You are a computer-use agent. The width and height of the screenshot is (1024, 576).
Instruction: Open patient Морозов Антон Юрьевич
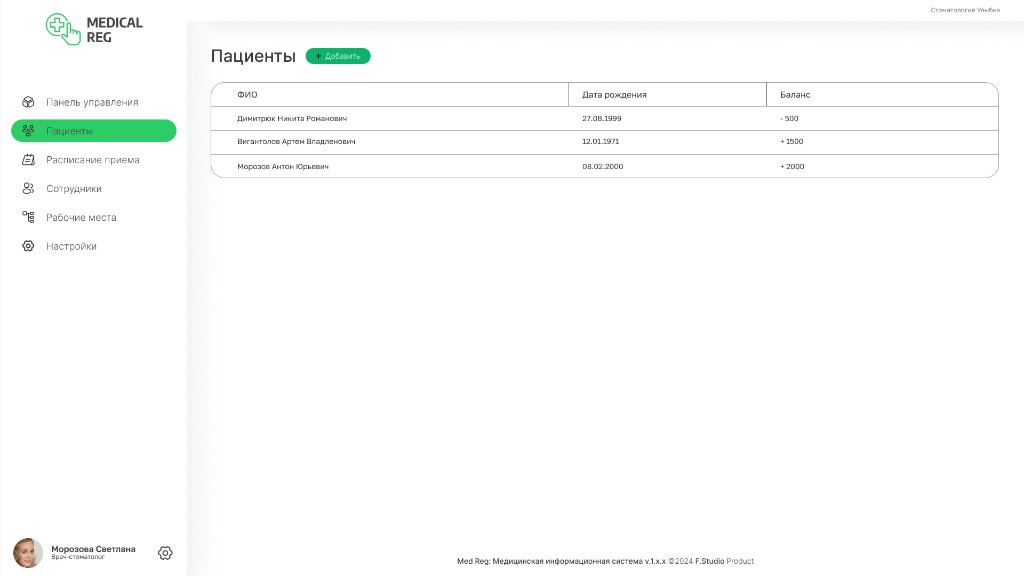pyautogui.click(x=283, y=167)
